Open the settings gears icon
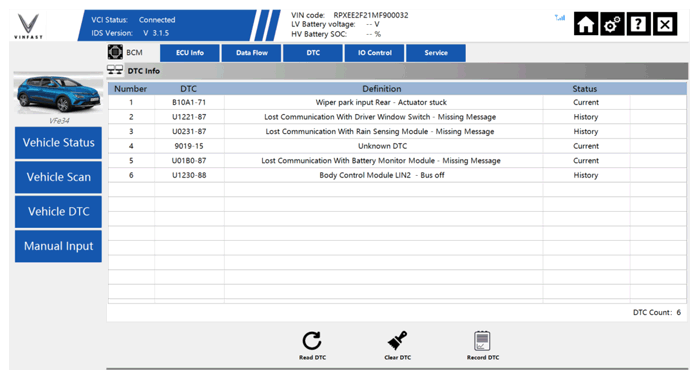This screenshot has height=379, width=699. pos(612,24)
